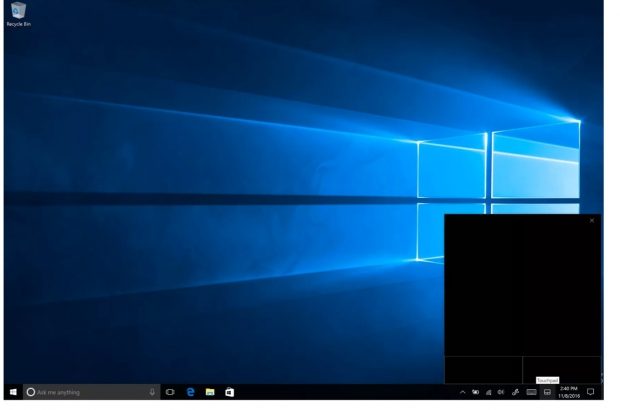Viewport: 620px width, 410px height.
Task: Click the pen/link icon in system tray
Action: pos(515,392)
